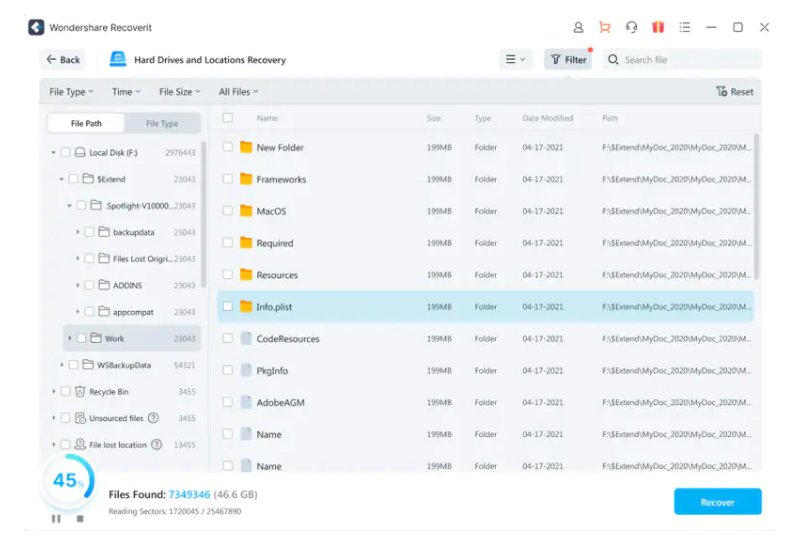Click help icon beside File lost location
Viewport: 796px width, 540px height.
157,445
